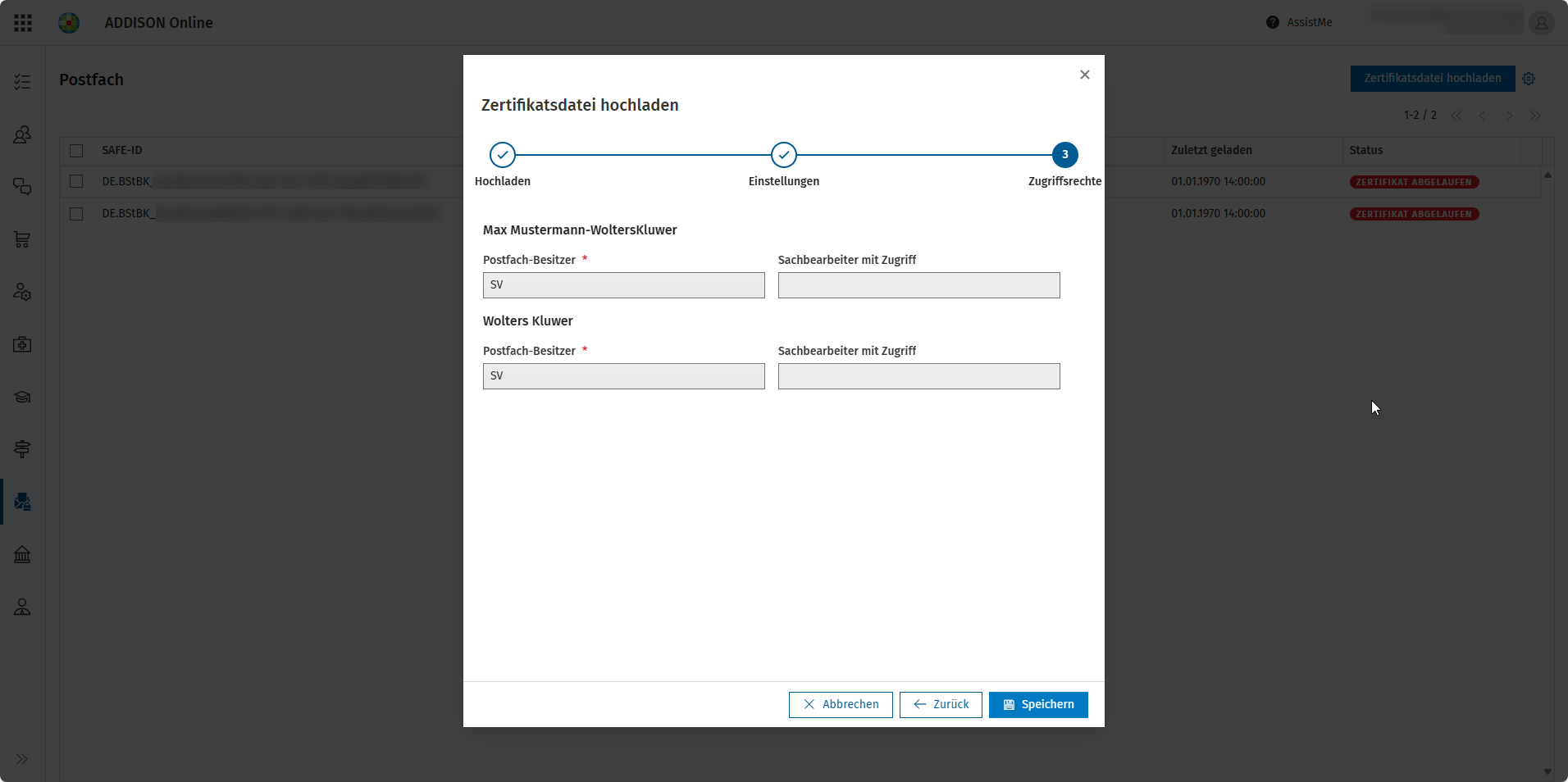The image size is (1568, 782).
Task: Open the first-aid kit sidebar icon
Action: (x=22, y=344)
